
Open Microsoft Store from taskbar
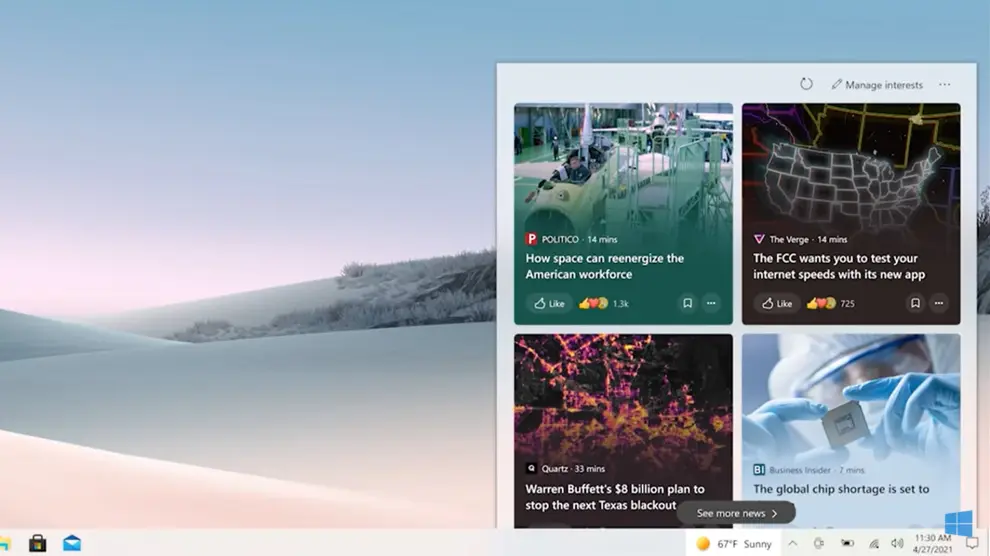(37, 543)
